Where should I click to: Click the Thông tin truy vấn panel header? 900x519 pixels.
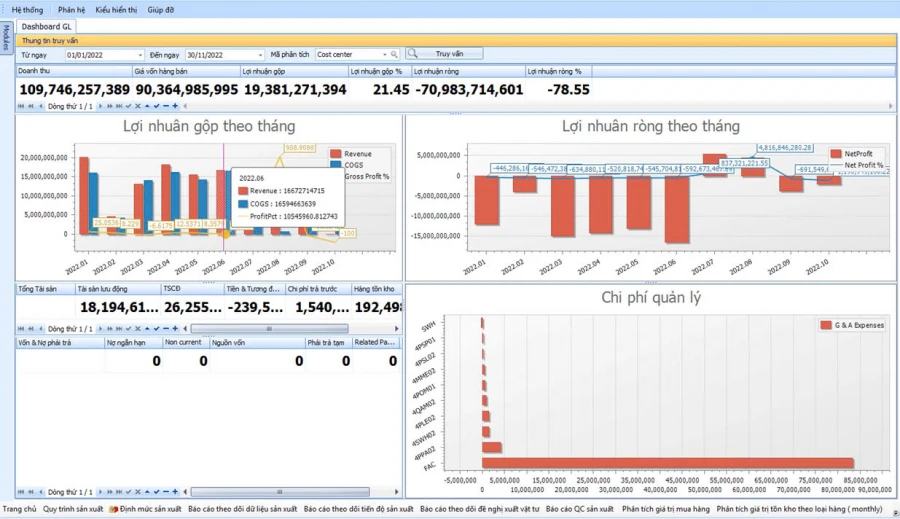[x=456, y=41]
